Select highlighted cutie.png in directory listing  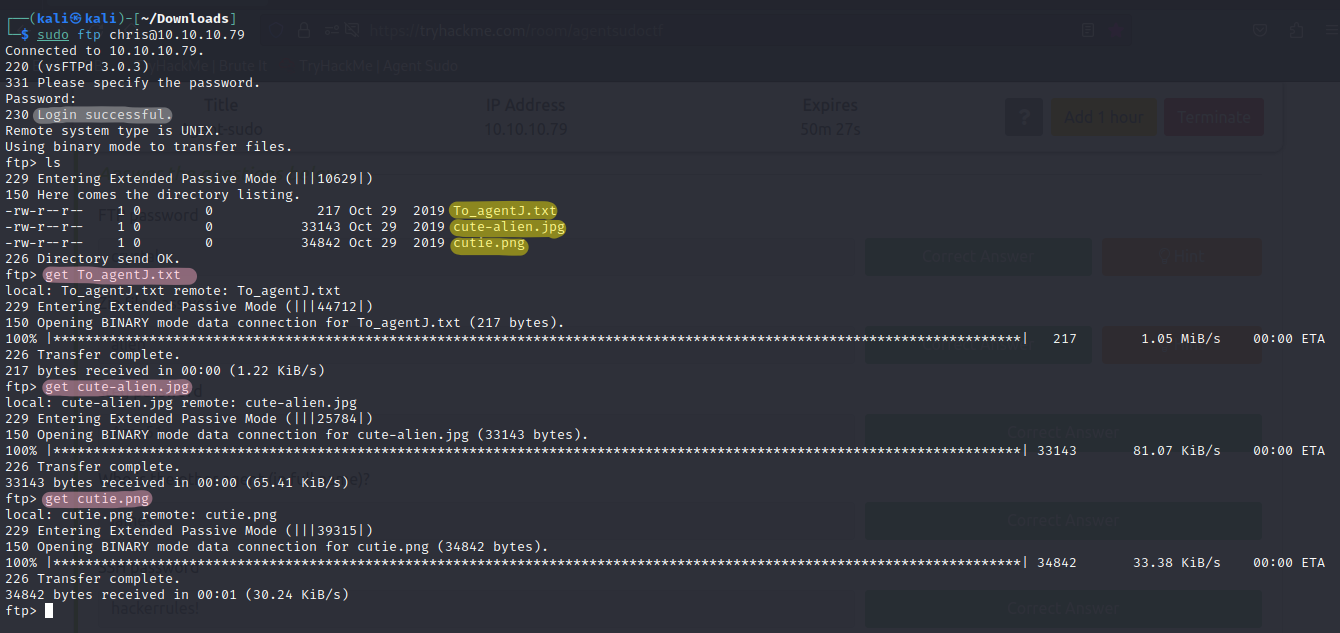[x=487, y=243]
